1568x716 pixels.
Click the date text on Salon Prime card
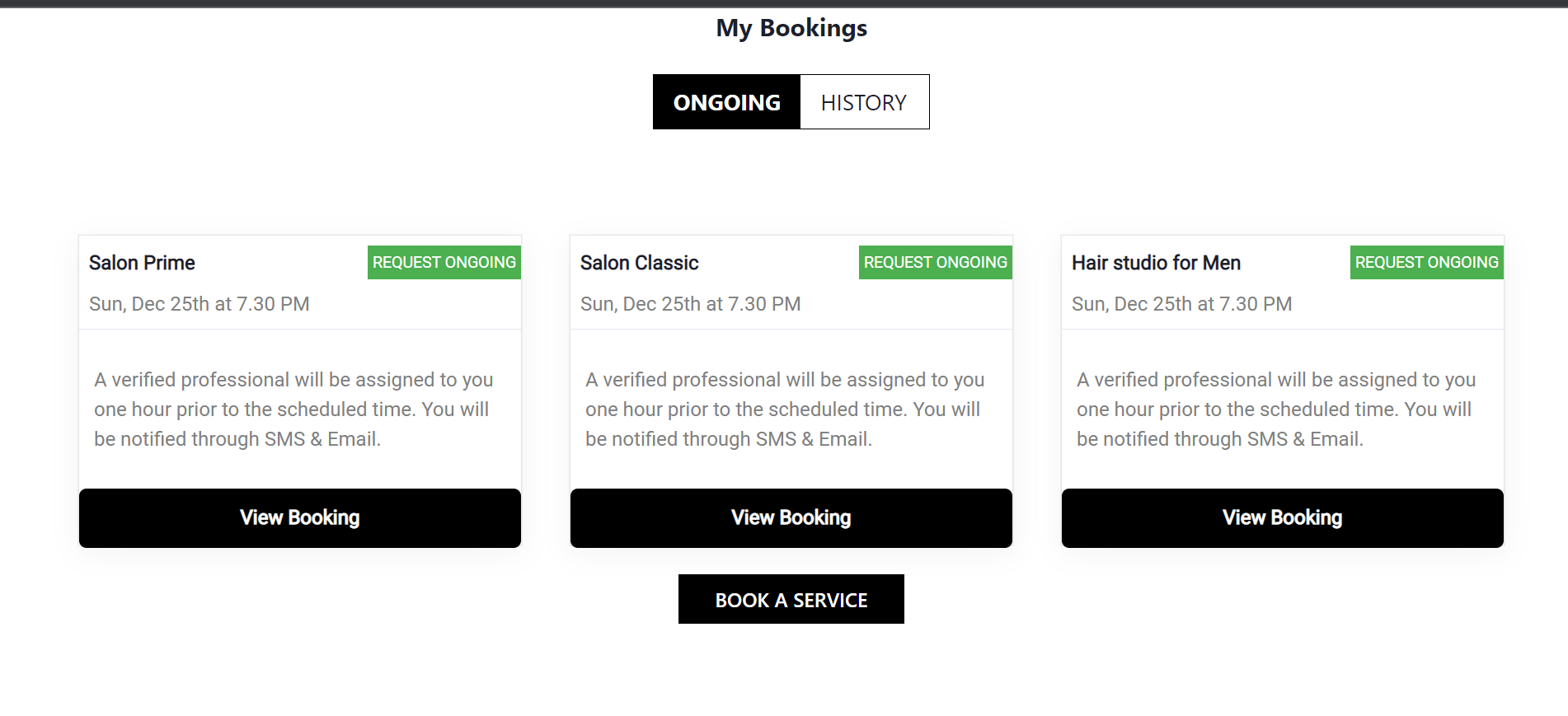(199, 303)
